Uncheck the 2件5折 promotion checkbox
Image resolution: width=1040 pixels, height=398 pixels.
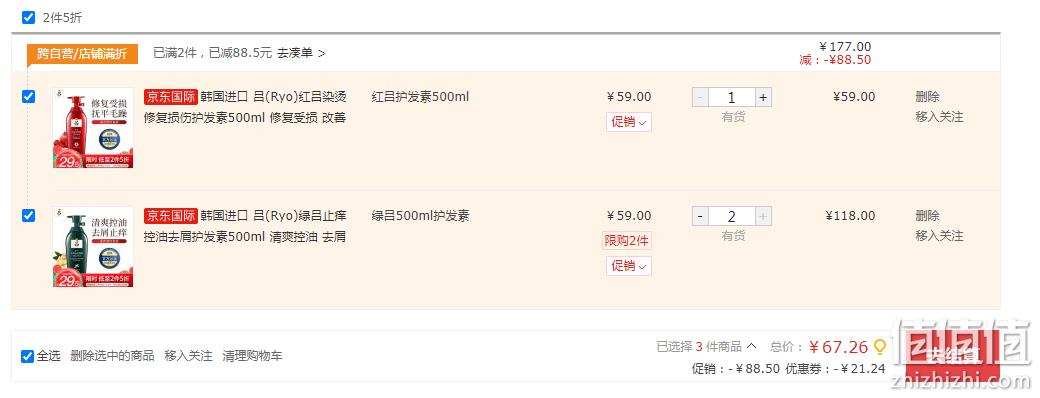(x=29, y=17)
